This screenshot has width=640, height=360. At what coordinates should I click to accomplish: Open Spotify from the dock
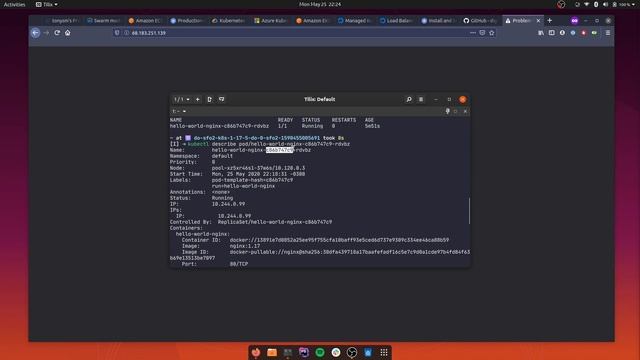(320, 352)
